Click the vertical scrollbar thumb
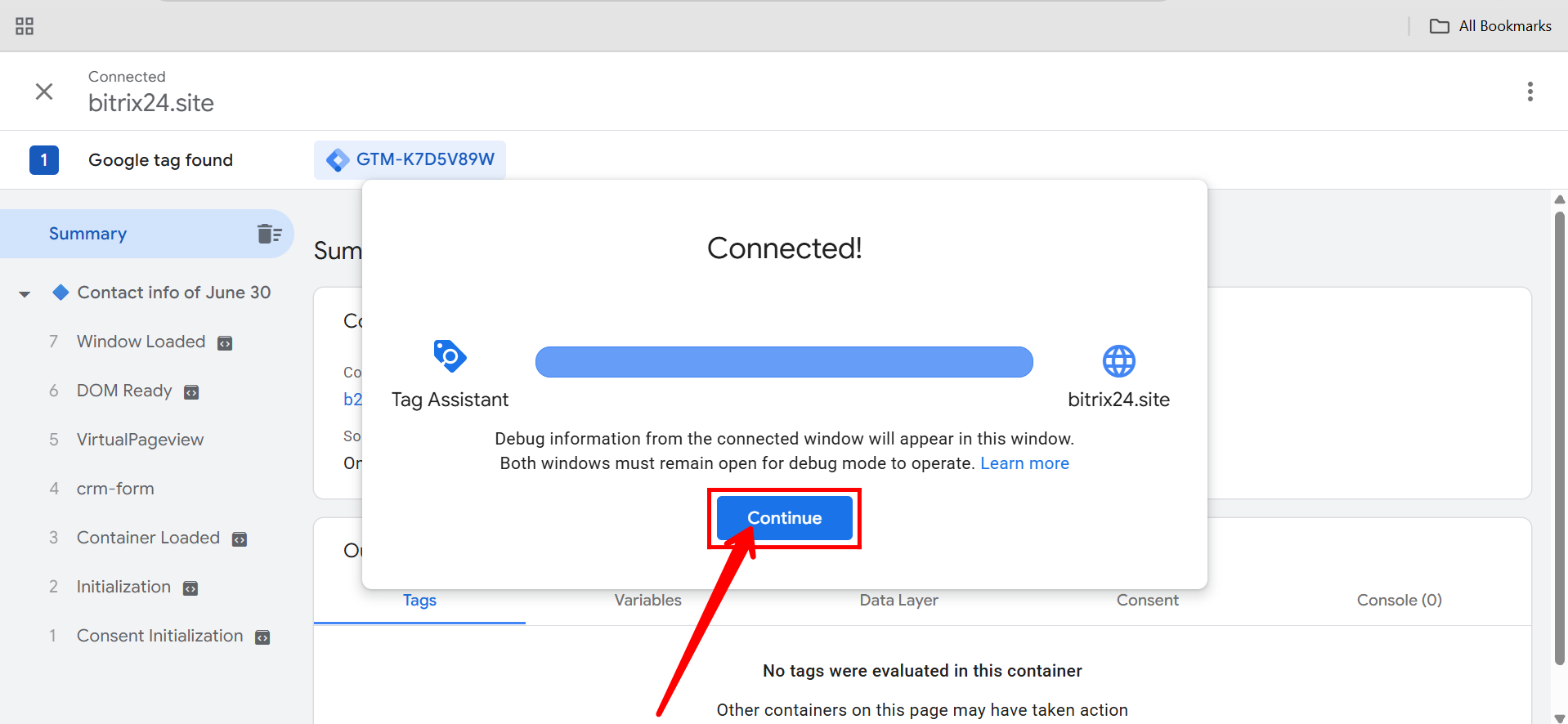Image resolution: width=1568 pixels, height=724 pixels. [x=1559, y=438]
